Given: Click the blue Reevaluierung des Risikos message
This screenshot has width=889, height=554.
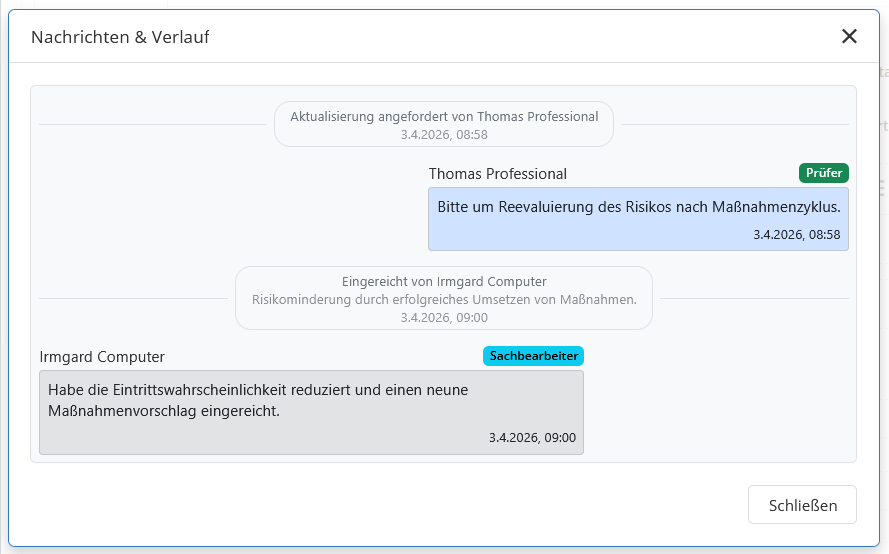Looking at the screenshot, I should [637, 208].
